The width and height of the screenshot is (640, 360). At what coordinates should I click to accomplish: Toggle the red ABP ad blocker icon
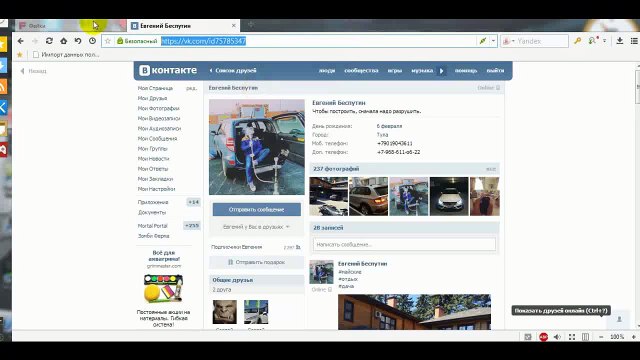point(543,337)
